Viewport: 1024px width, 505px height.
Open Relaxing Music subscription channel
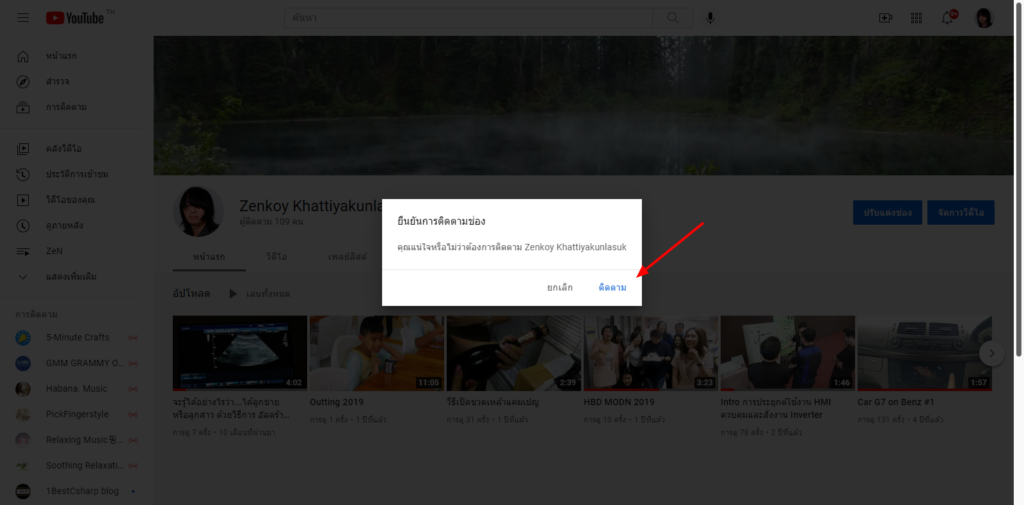[x=76, y=440]
